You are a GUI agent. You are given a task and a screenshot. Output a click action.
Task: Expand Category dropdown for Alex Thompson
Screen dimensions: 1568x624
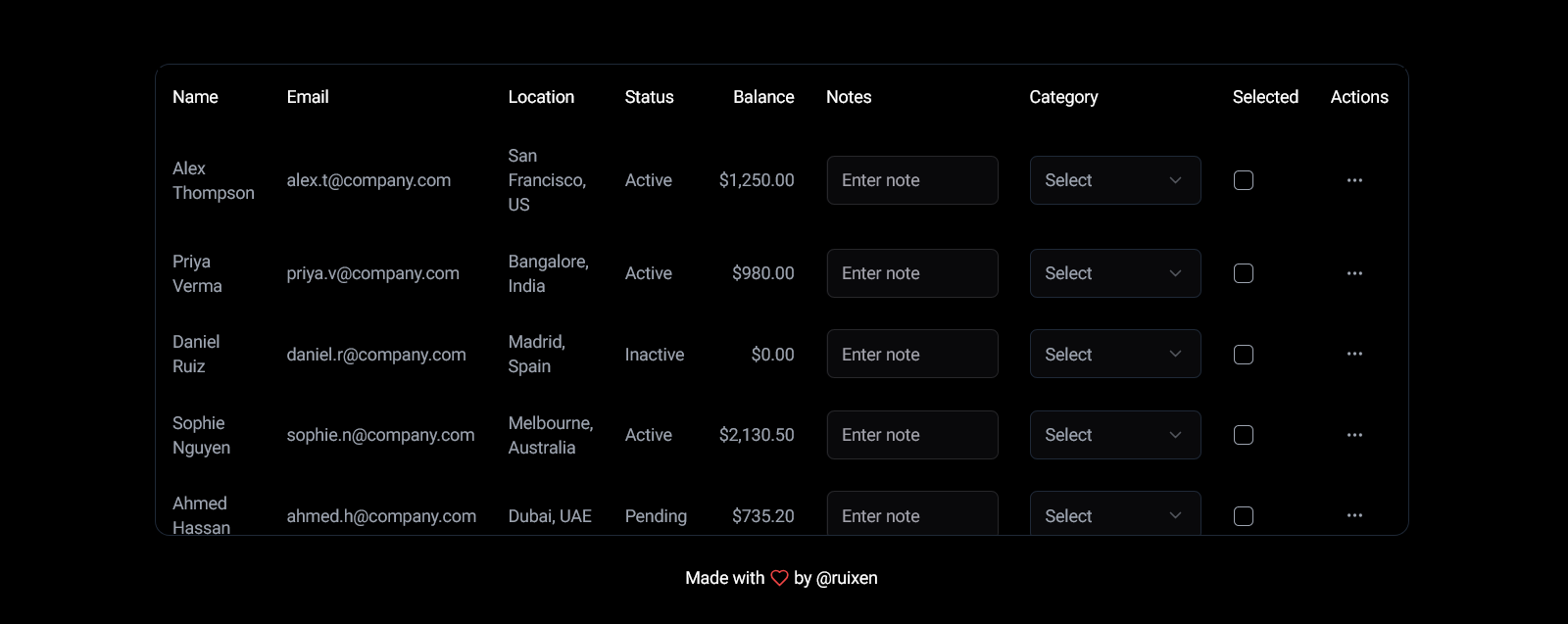pyautogui.click(x=1115, y=180)
